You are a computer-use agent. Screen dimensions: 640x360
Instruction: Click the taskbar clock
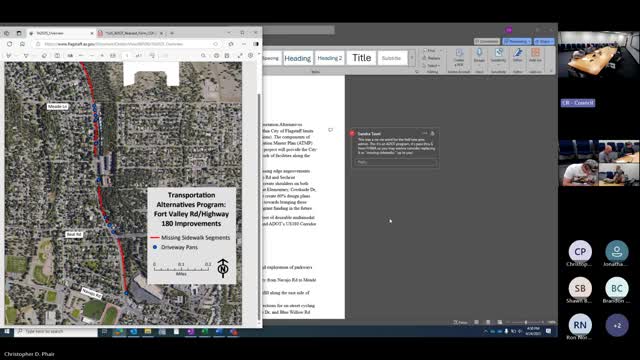pos(533,331)
